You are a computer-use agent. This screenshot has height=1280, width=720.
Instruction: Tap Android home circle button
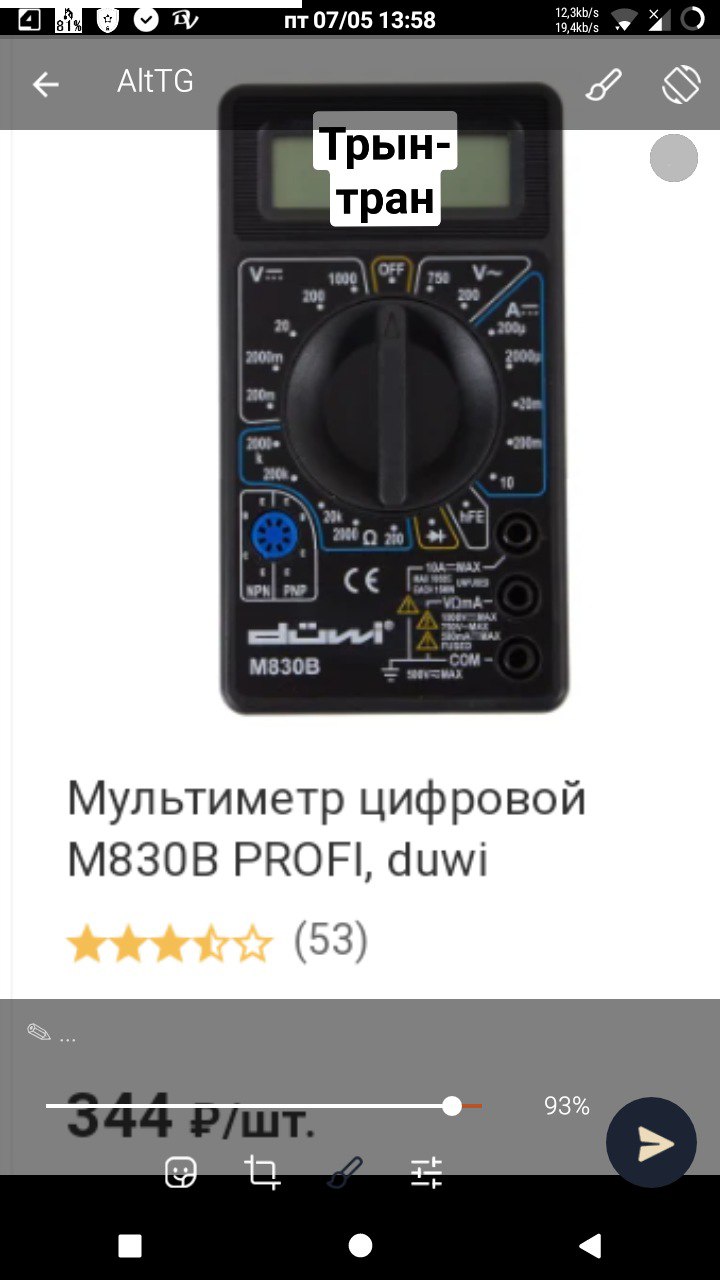coord(360,1245)
